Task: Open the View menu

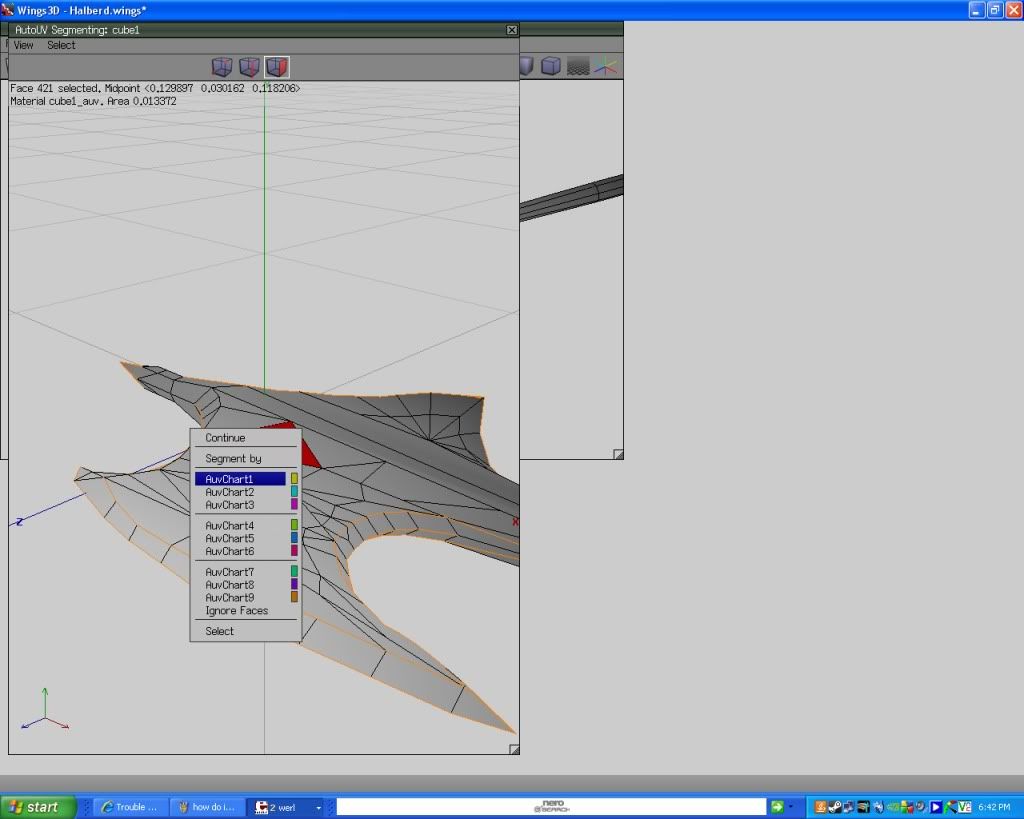Action: click(x=23, y=45)
